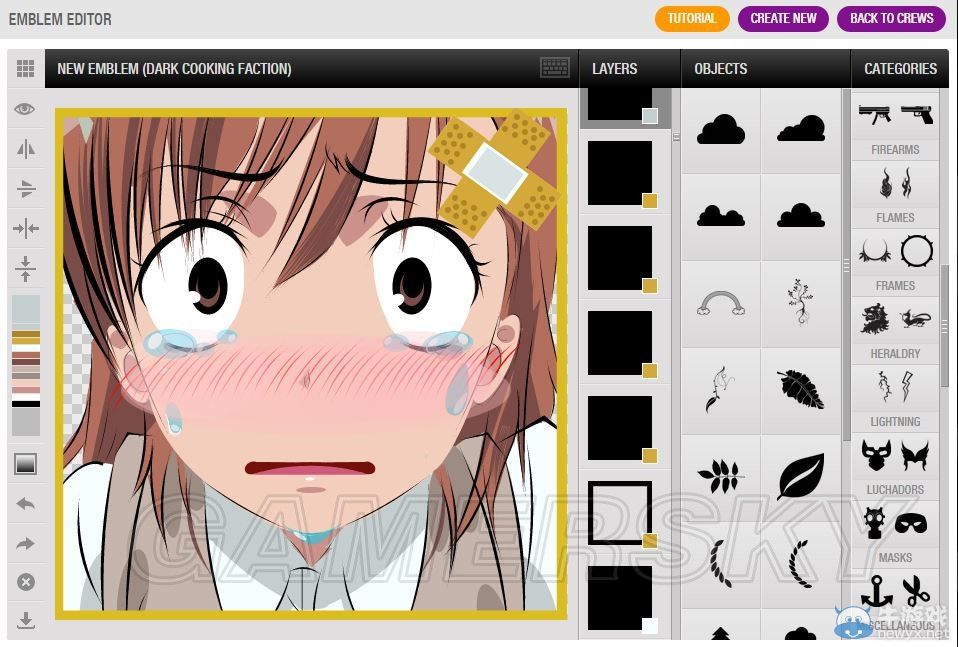Center the object horizontally
Viewport: 958px width, 647px height.
26,229
